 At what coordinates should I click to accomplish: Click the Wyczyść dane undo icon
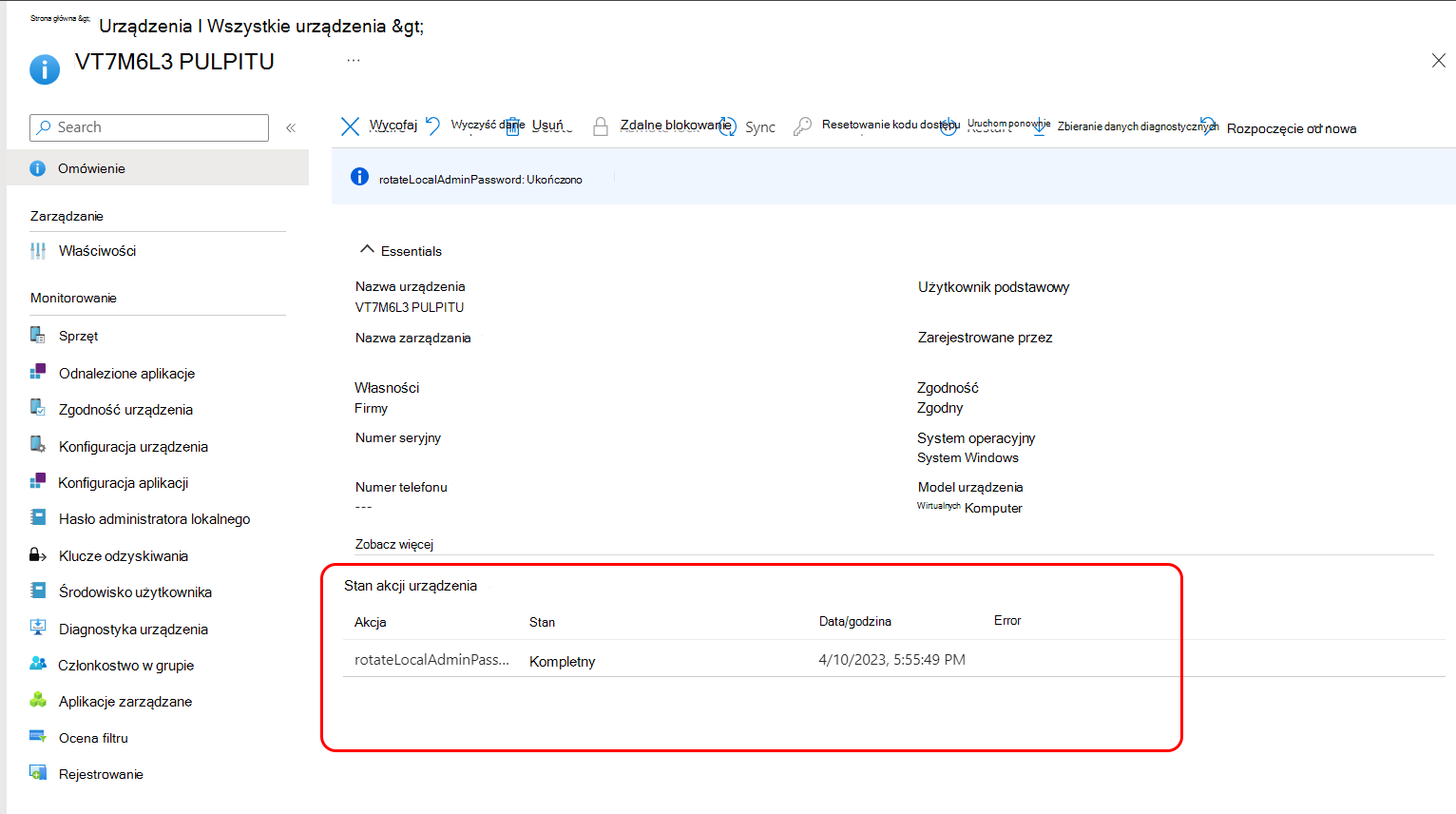433,126
